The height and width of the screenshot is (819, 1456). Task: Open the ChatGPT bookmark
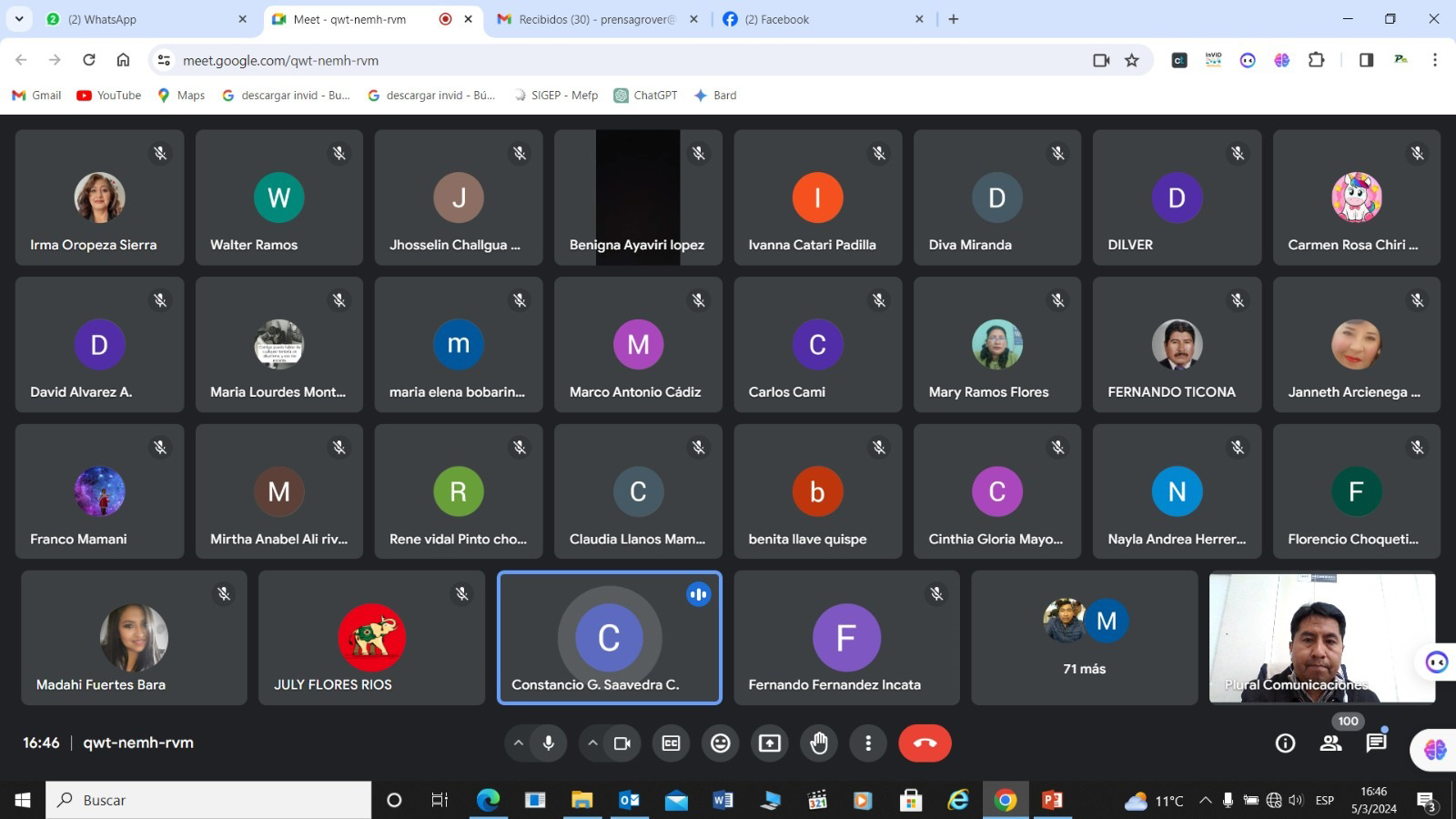tap(645, 96)
